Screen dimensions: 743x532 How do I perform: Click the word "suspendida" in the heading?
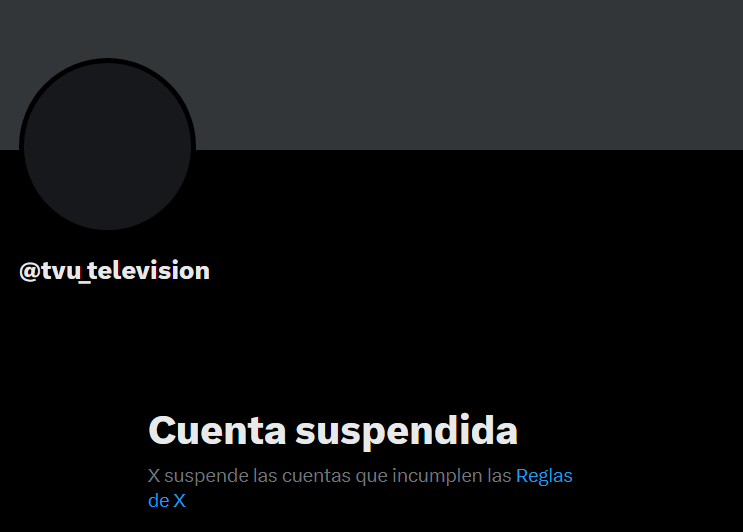tap(407, 432)
